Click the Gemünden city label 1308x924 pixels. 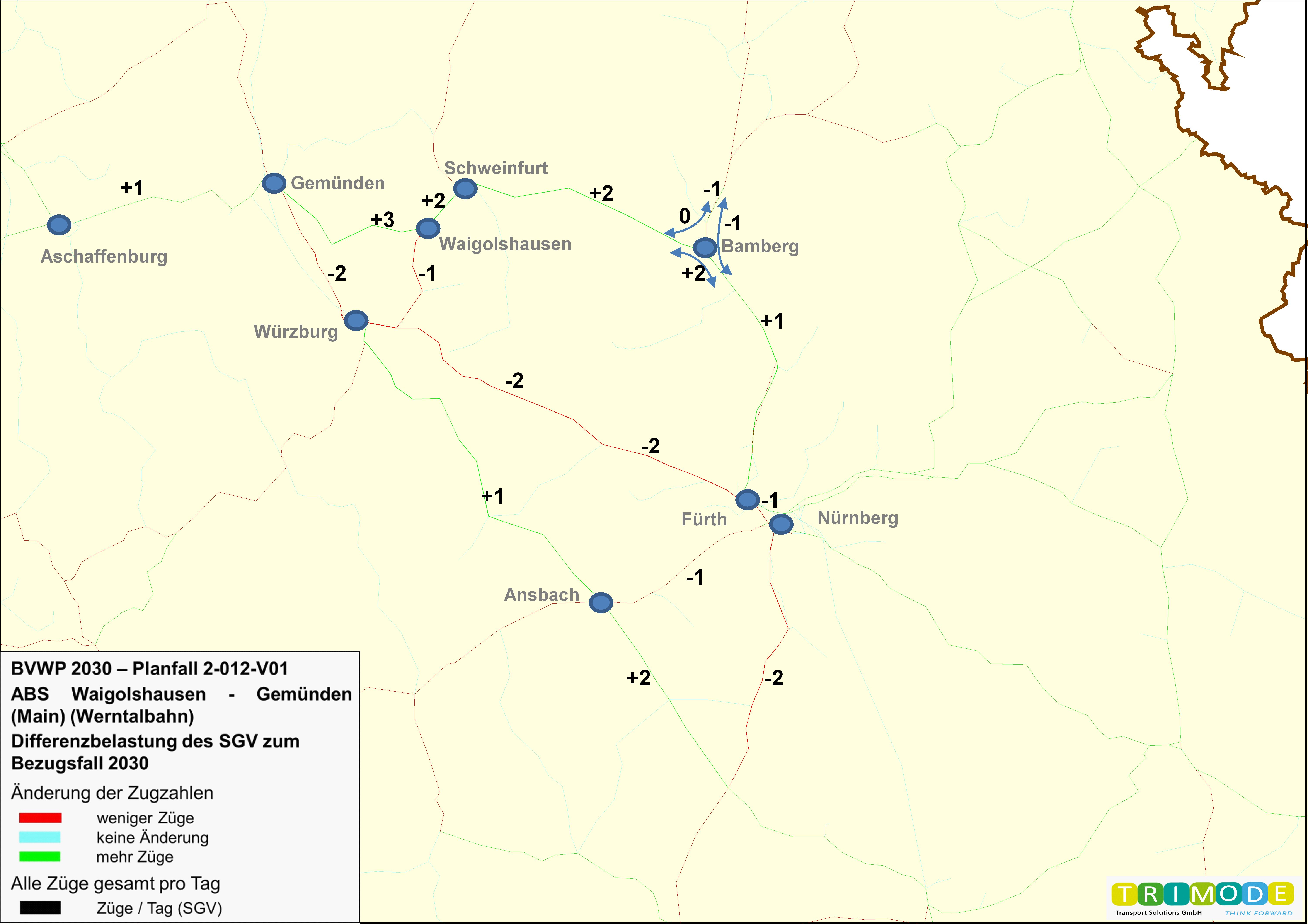coord(338,183)
